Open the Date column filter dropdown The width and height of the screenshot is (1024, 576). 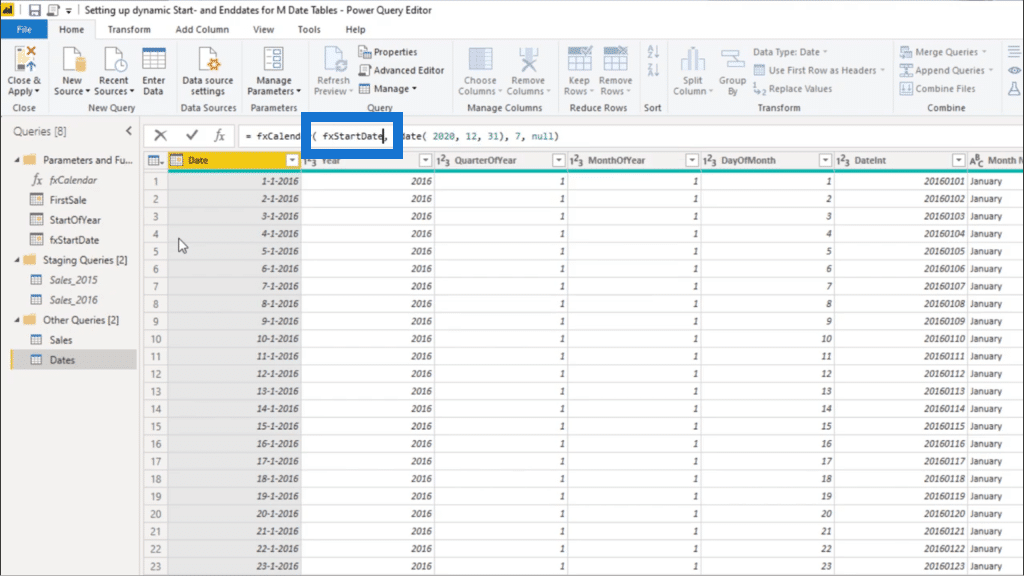click(x=292, y=160)
